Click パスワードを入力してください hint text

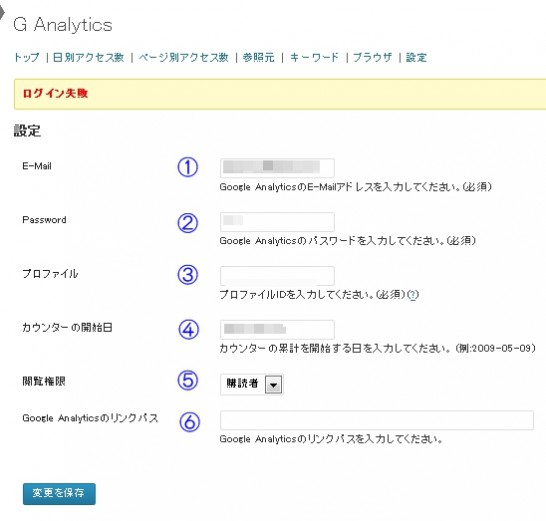[348, 241]
